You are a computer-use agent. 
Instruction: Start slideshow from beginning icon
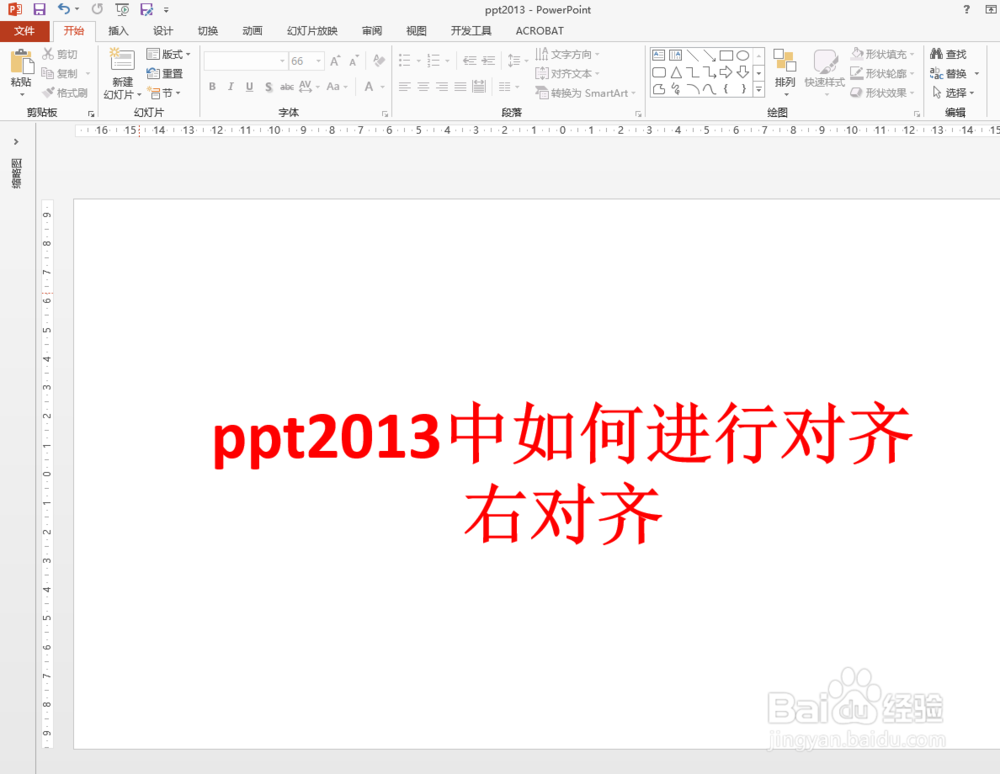click(122, 10)
